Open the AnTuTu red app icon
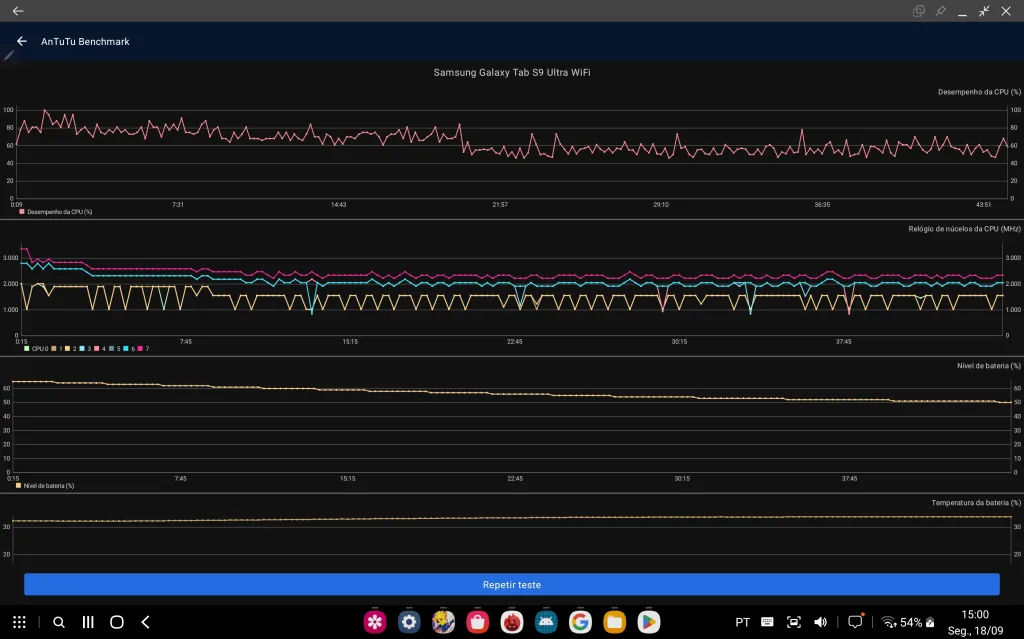 coord(512,622)
